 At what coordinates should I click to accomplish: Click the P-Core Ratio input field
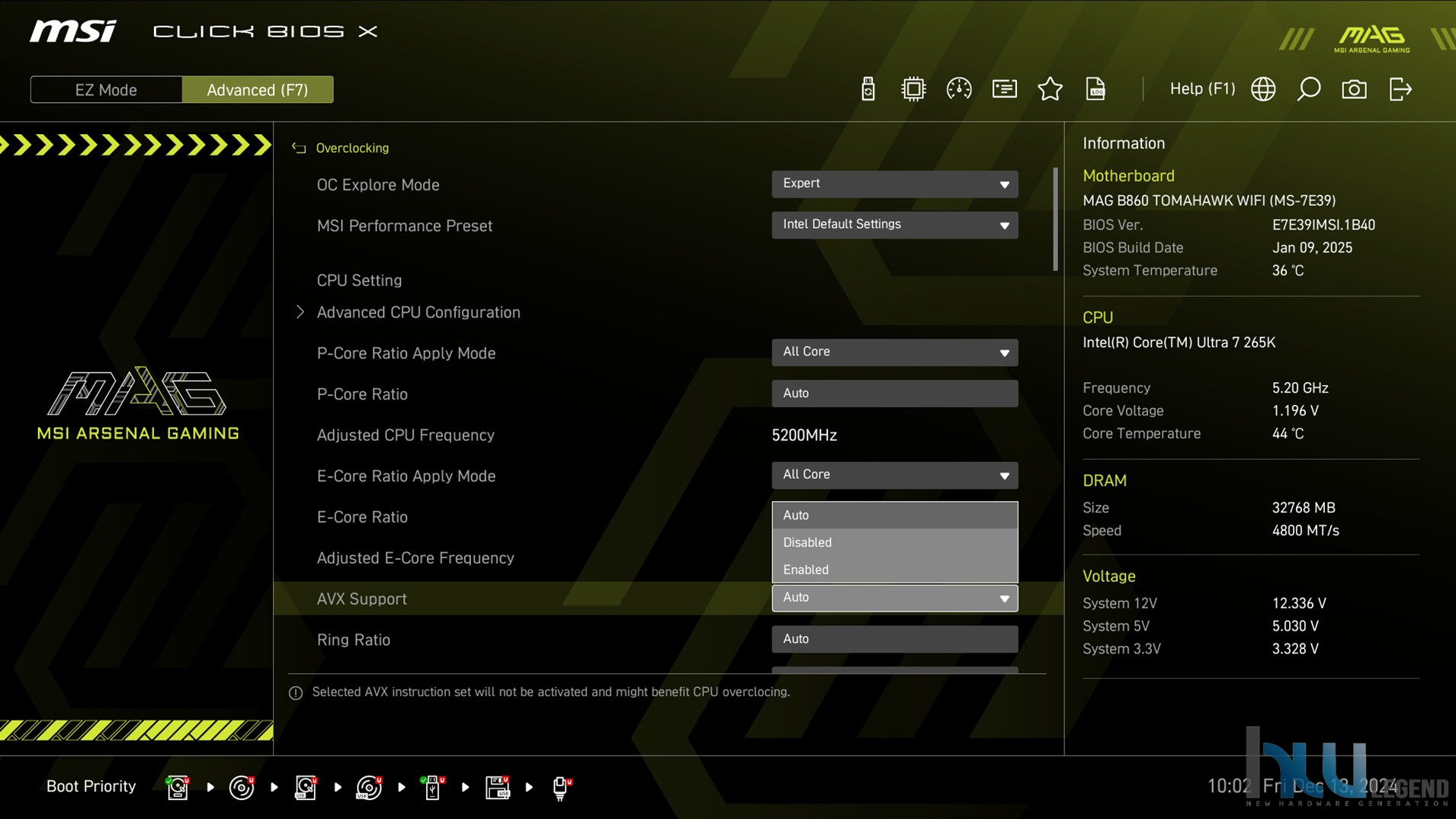click(x=895, y=393)
